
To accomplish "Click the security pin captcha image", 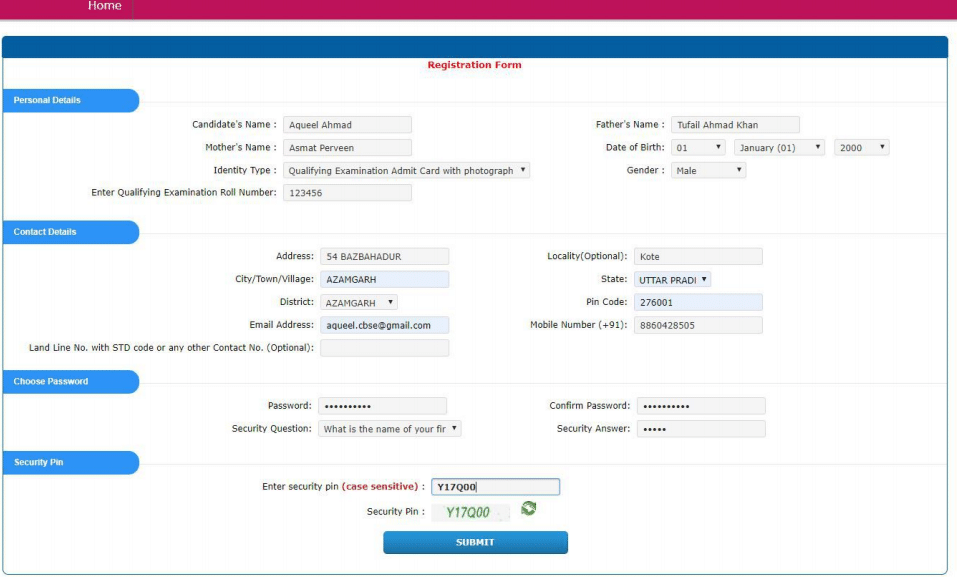I will (x=470, y=512).
